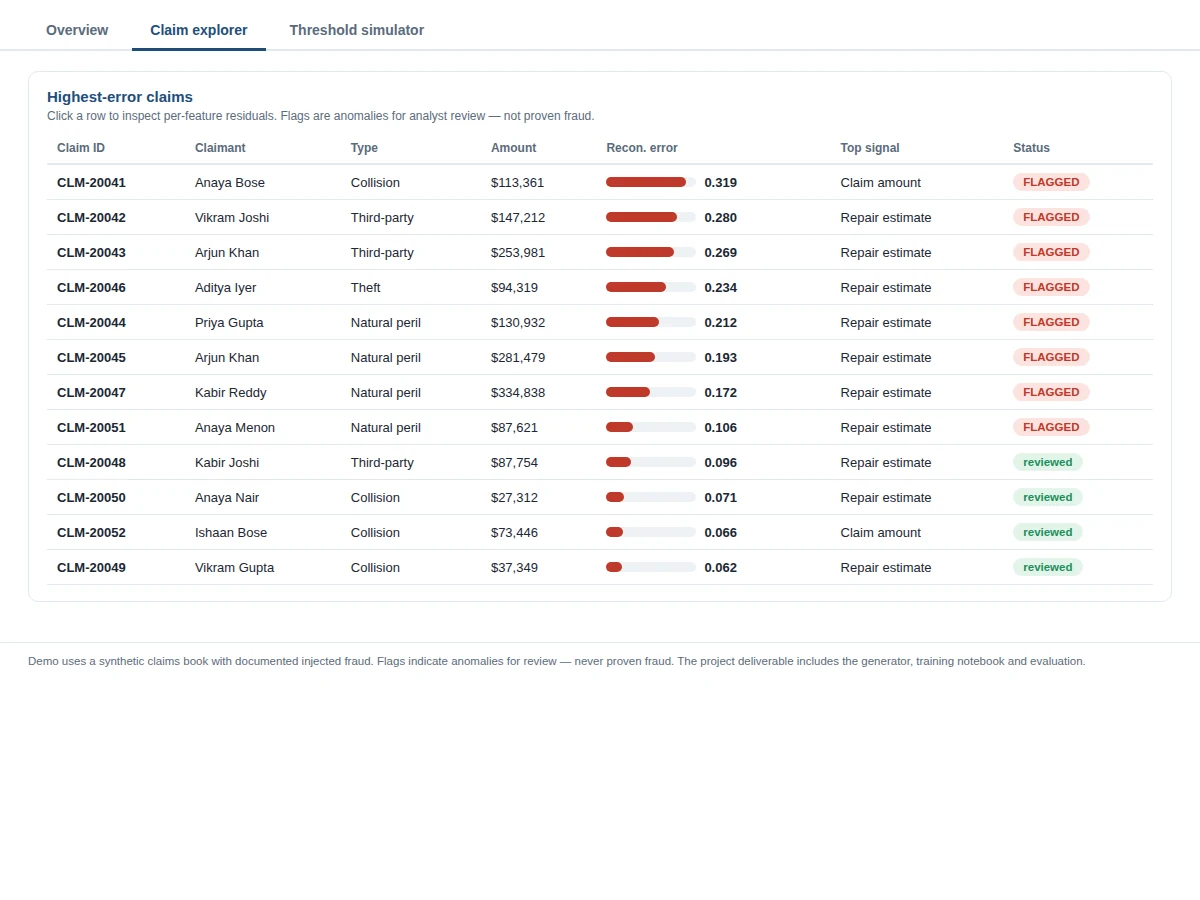Select claimant Kabir Reddy
Image resolution: width=1200 pixels, height=900 pixels.
231,392
